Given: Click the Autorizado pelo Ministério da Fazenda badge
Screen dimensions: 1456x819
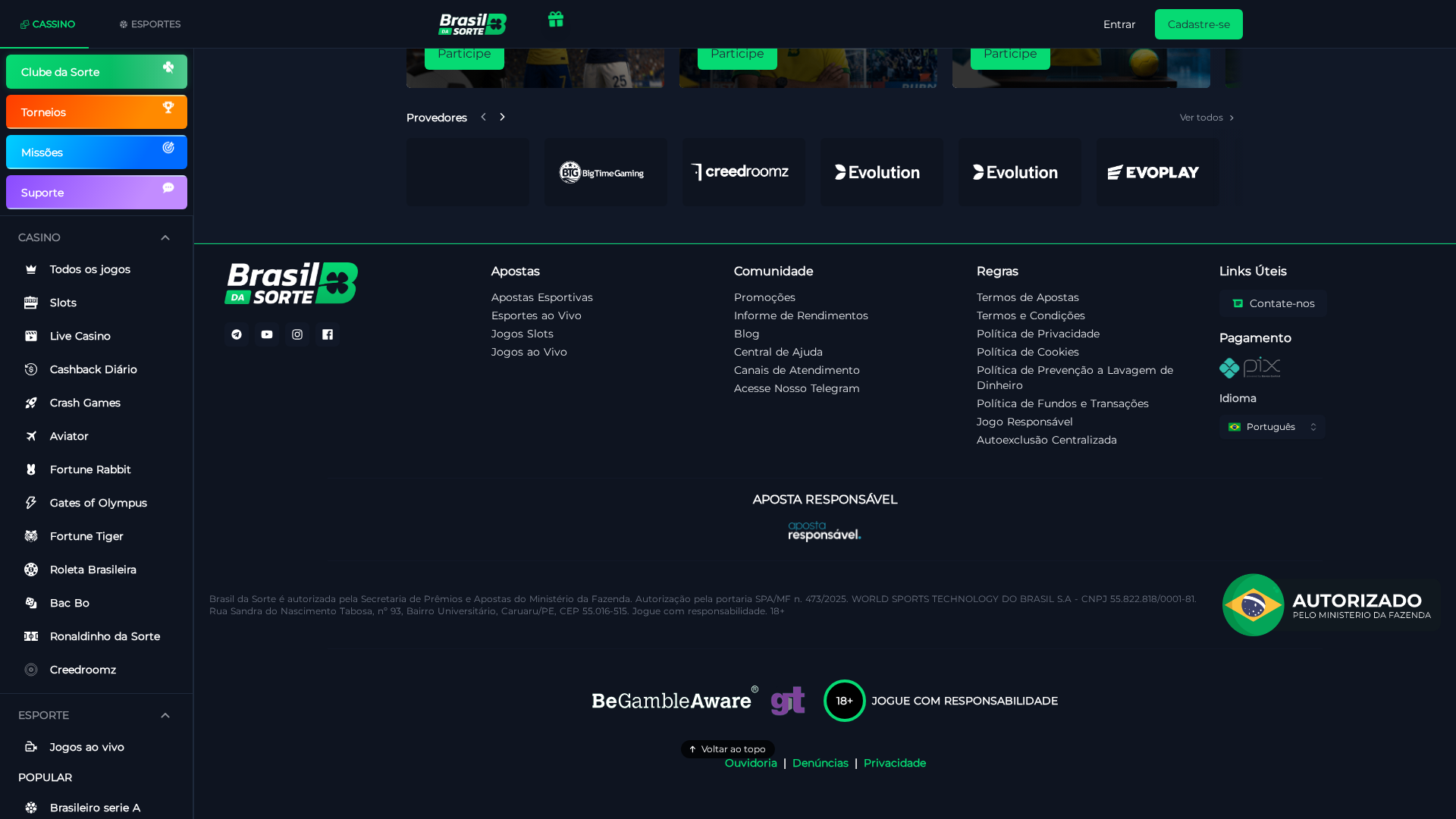Looking at the screenshot, I should (x=1330, y=605).
